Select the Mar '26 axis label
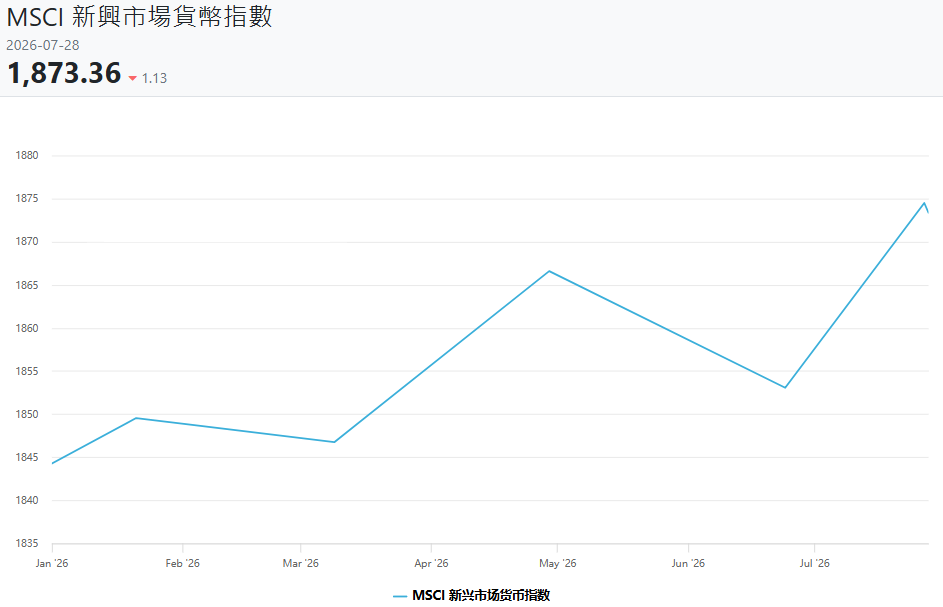943x607 pixels. [x=301, y=563]
